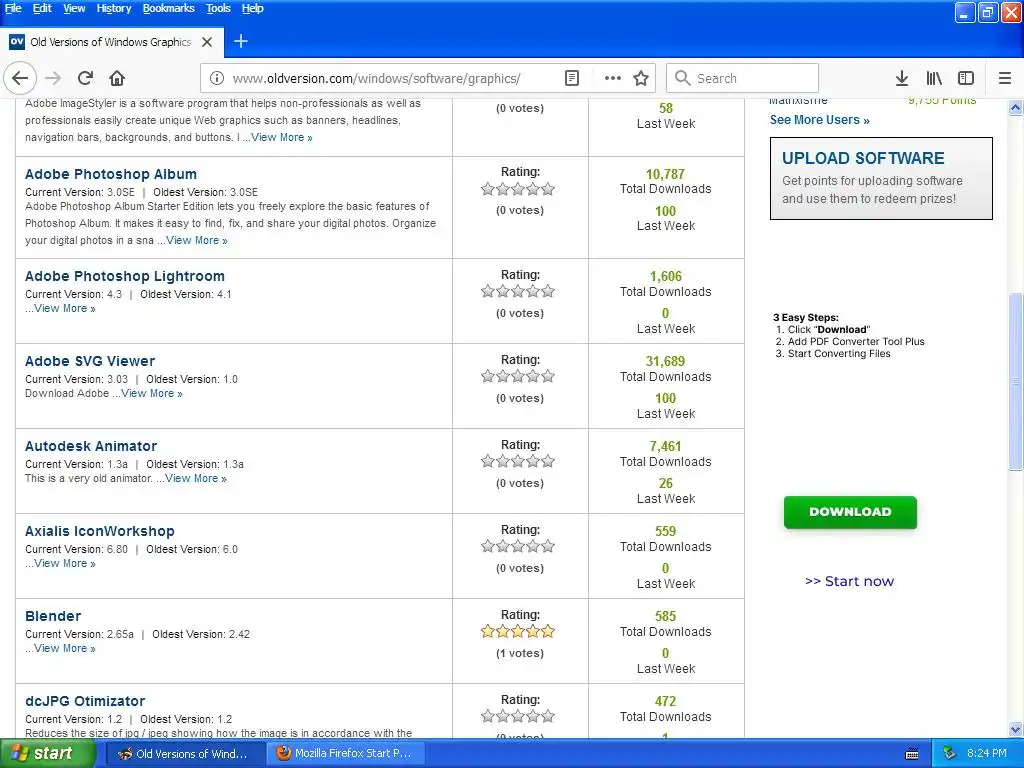
Task: Select the Old Versions of Windows Graphics tab
Action: [111, 42]
